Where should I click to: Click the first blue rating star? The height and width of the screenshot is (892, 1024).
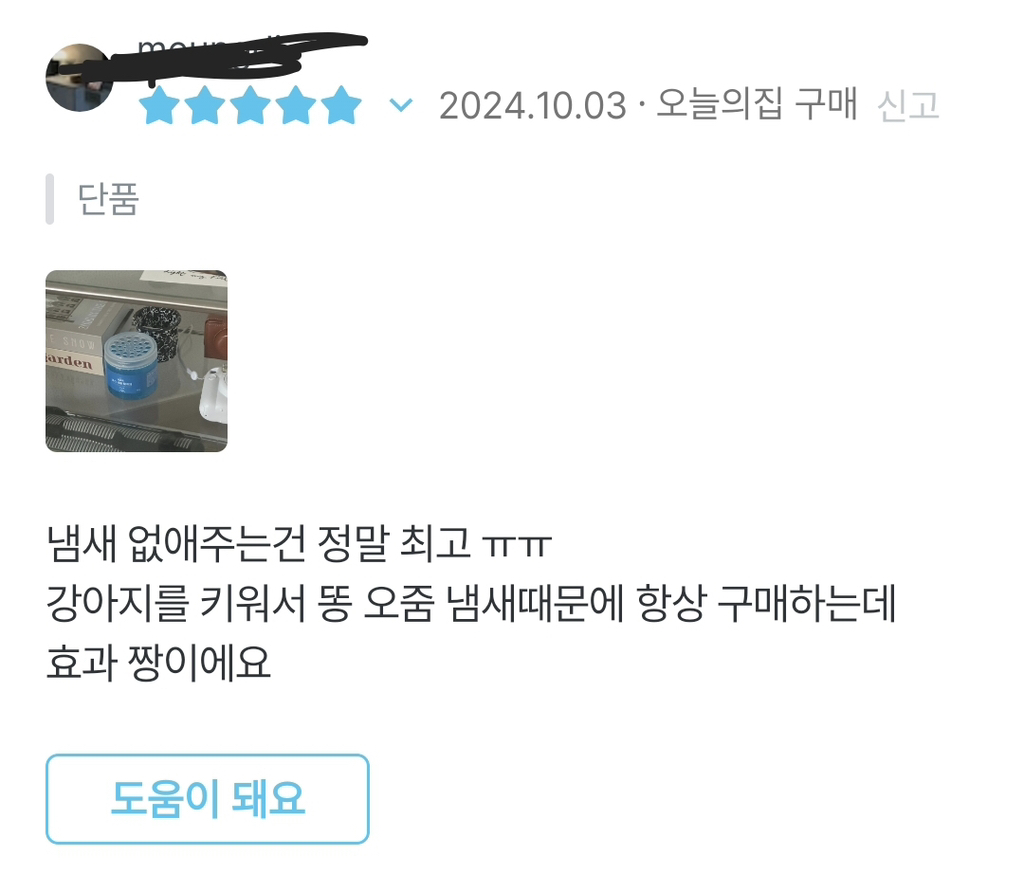point(159,105)
